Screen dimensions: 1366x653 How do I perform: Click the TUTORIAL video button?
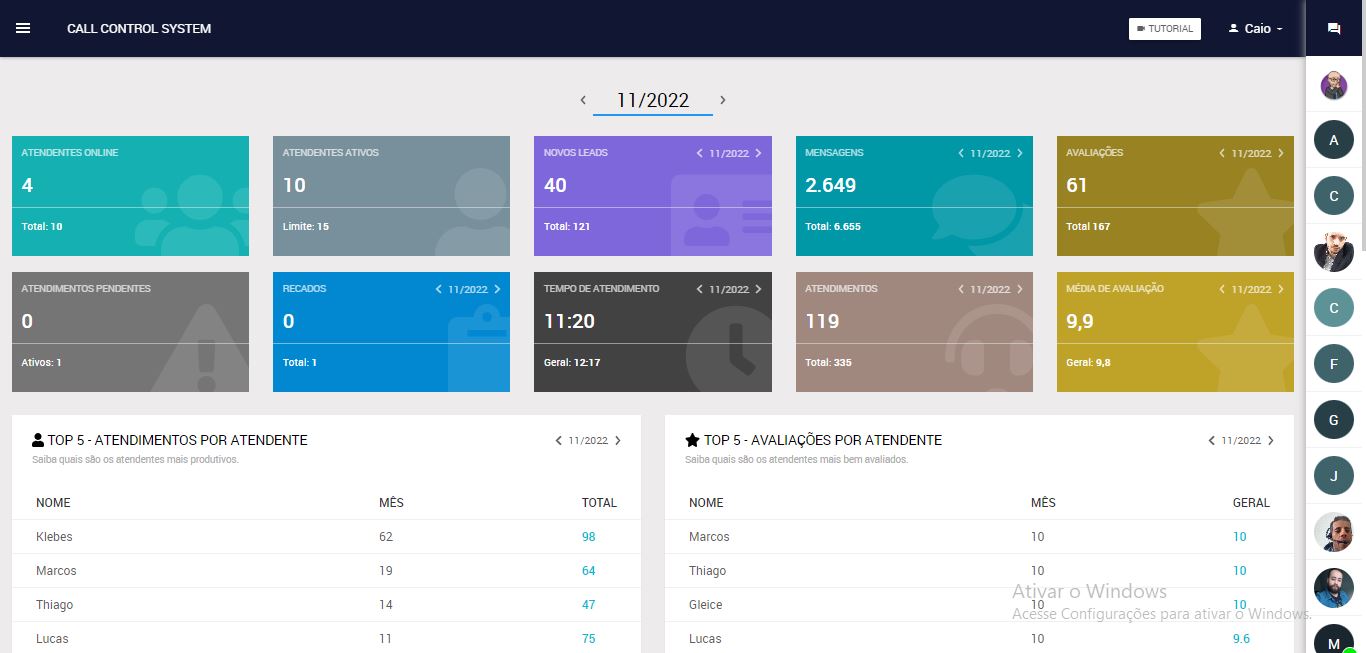[x=1164, y=29]
